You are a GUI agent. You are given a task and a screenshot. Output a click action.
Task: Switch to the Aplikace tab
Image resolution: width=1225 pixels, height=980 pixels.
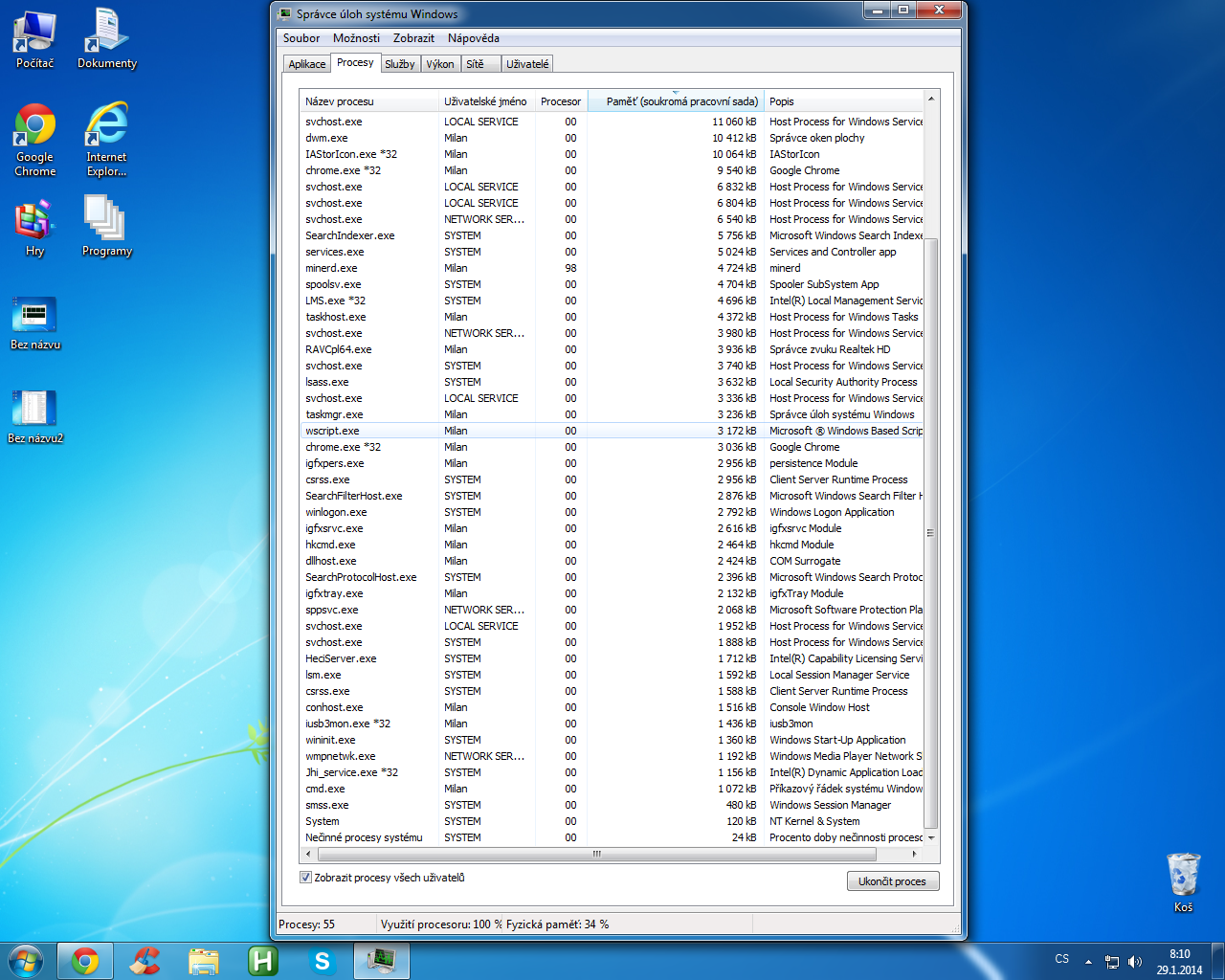tap(307, 64)
